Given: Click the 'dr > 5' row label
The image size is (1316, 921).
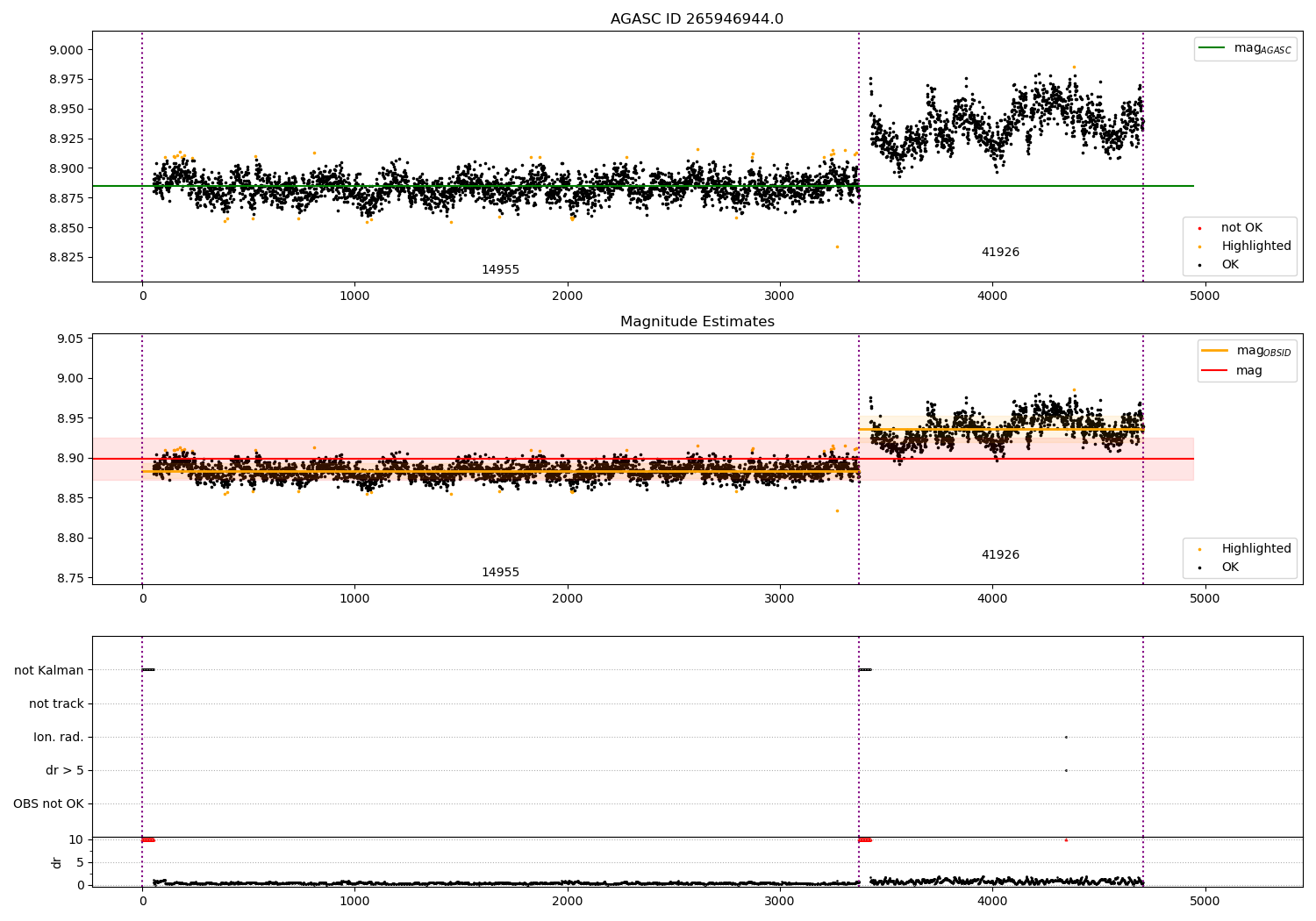Looking at the screenshot, I should point(65,770).
